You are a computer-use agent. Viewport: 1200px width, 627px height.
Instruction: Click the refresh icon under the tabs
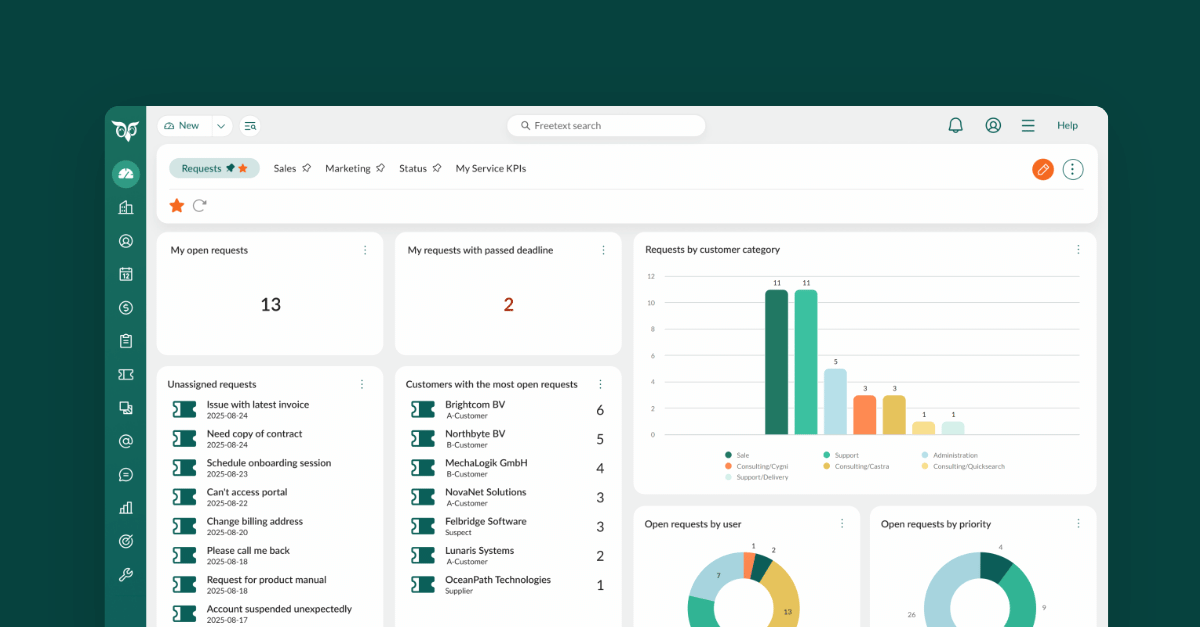[199, 205]
